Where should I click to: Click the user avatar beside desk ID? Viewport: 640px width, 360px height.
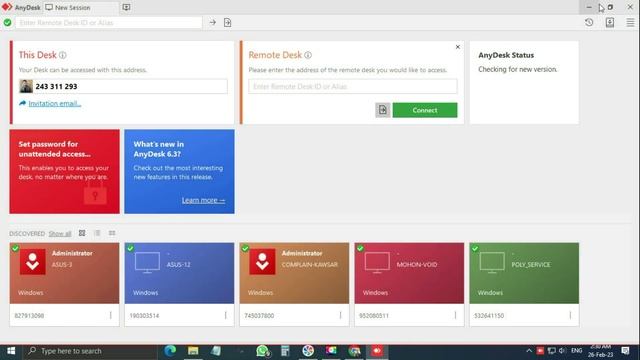[x=26, y=87]
